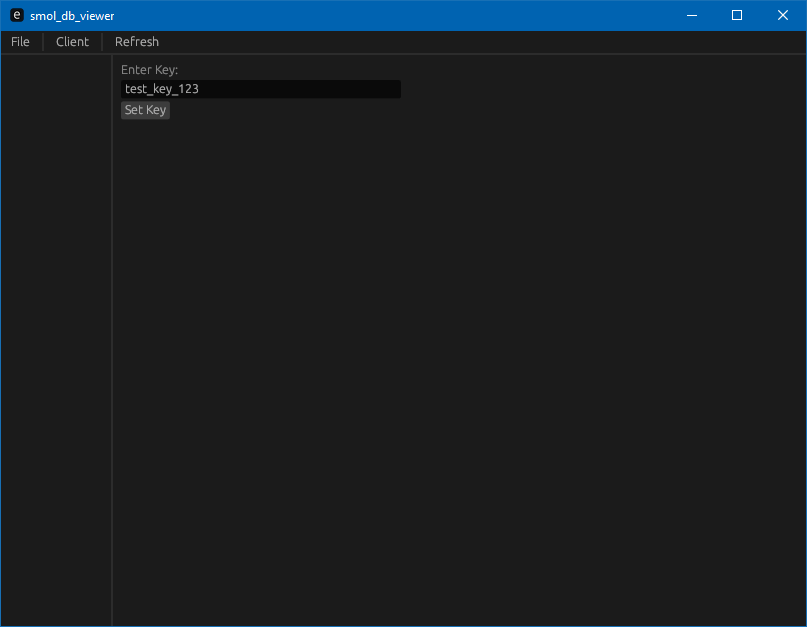This screenshot has width=807, height=627.
Task: Click the smol_db_viewer title text
Action: (72, 16)
